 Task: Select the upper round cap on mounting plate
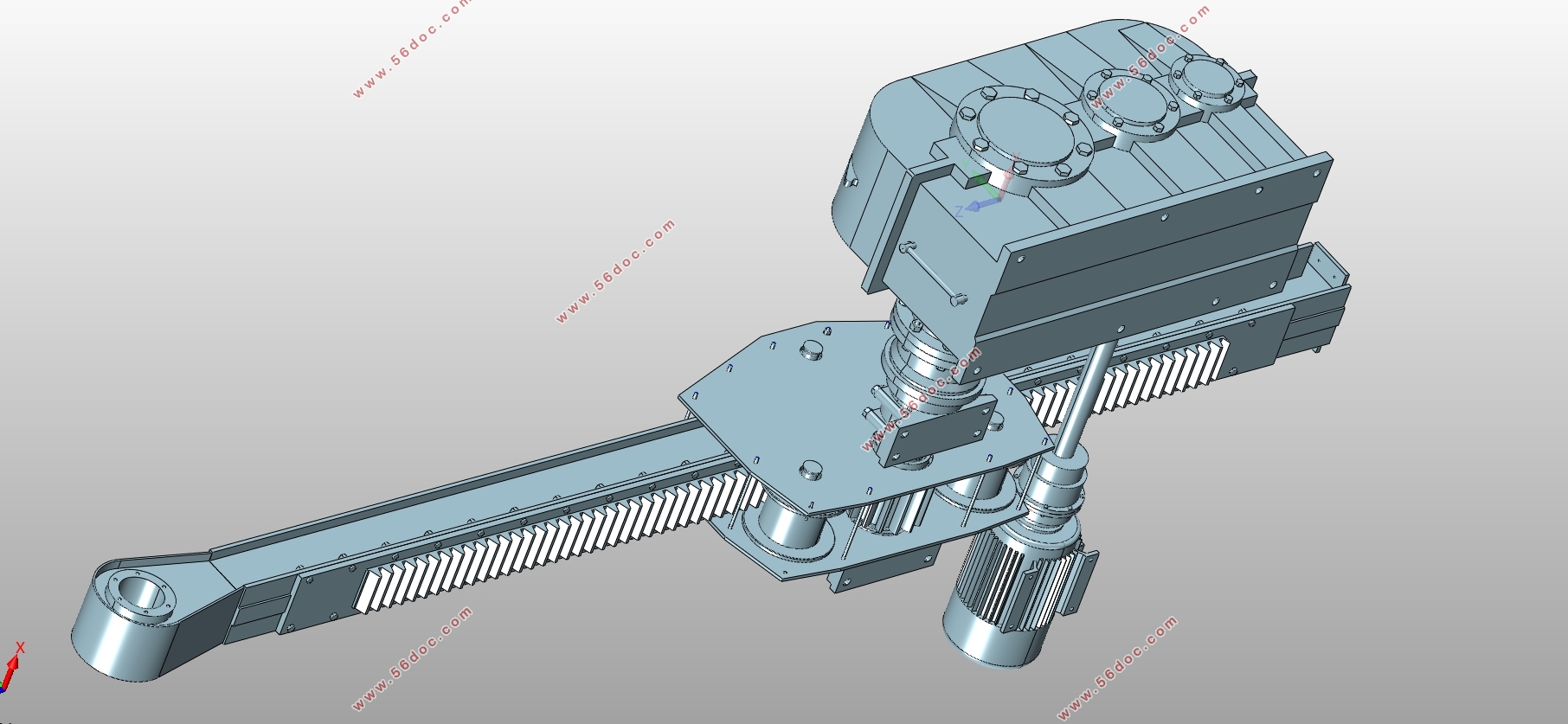click(811, 349)
